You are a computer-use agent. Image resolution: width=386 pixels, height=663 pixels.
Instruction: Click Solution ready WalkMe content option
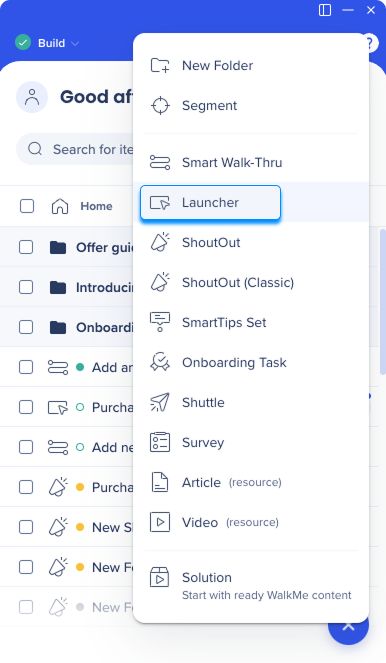coord(251,586)
